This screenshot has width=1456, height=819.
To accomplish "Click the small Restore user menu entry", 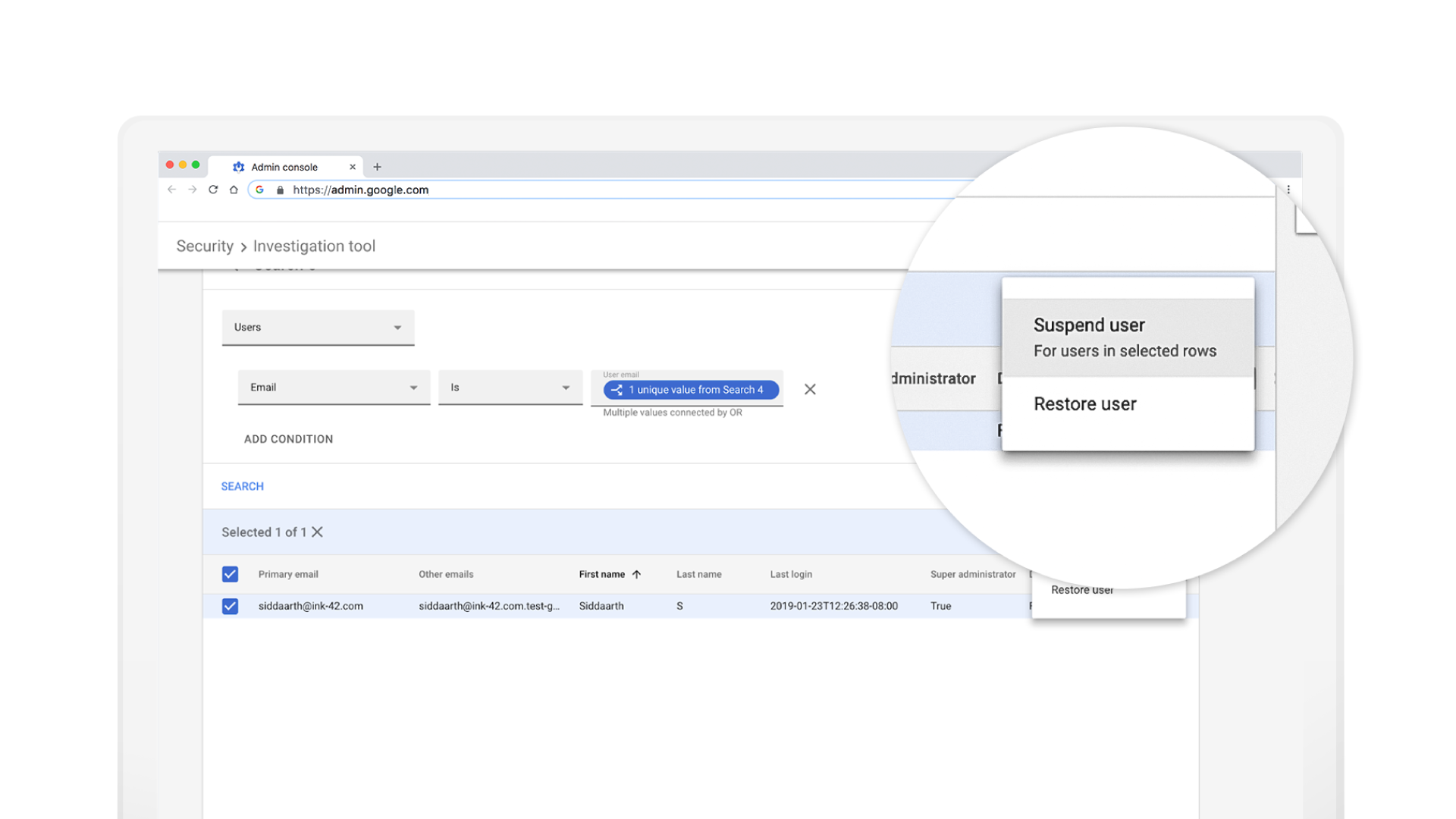I will 1082,591.
